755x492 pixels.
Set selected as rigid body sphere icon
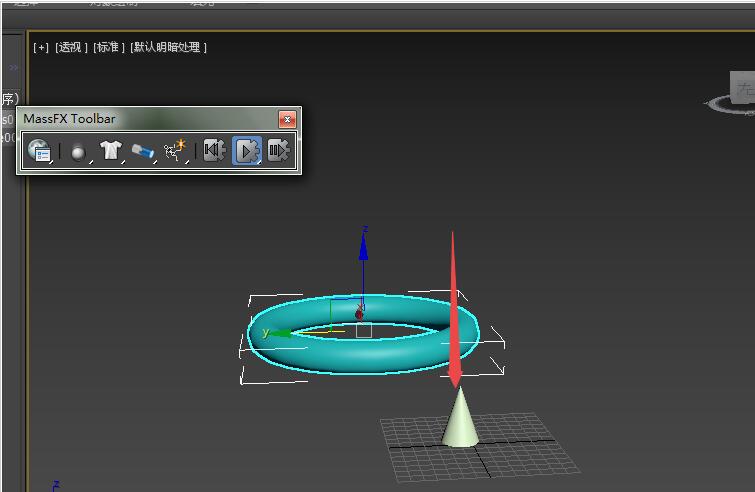tap(77, 151)
